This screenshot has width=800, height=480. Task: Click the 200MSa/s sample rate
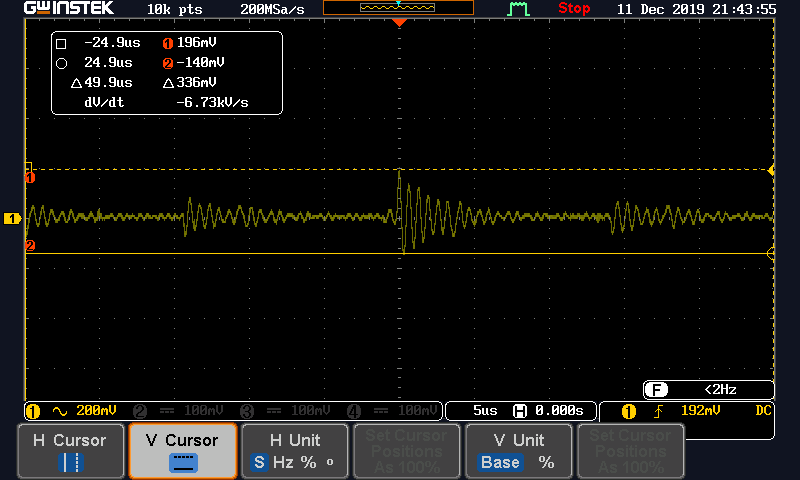272,9
